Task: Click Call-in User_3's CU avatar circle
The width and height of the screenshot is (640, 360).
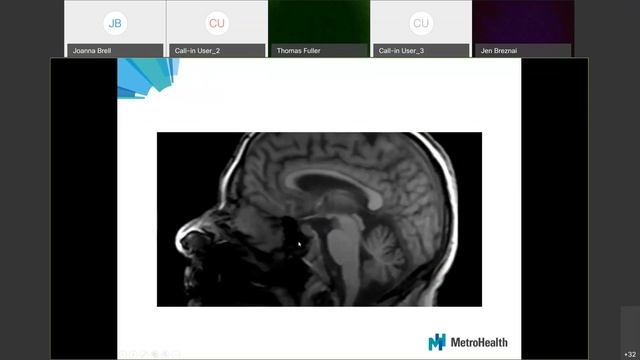Action: click(421, 23)
